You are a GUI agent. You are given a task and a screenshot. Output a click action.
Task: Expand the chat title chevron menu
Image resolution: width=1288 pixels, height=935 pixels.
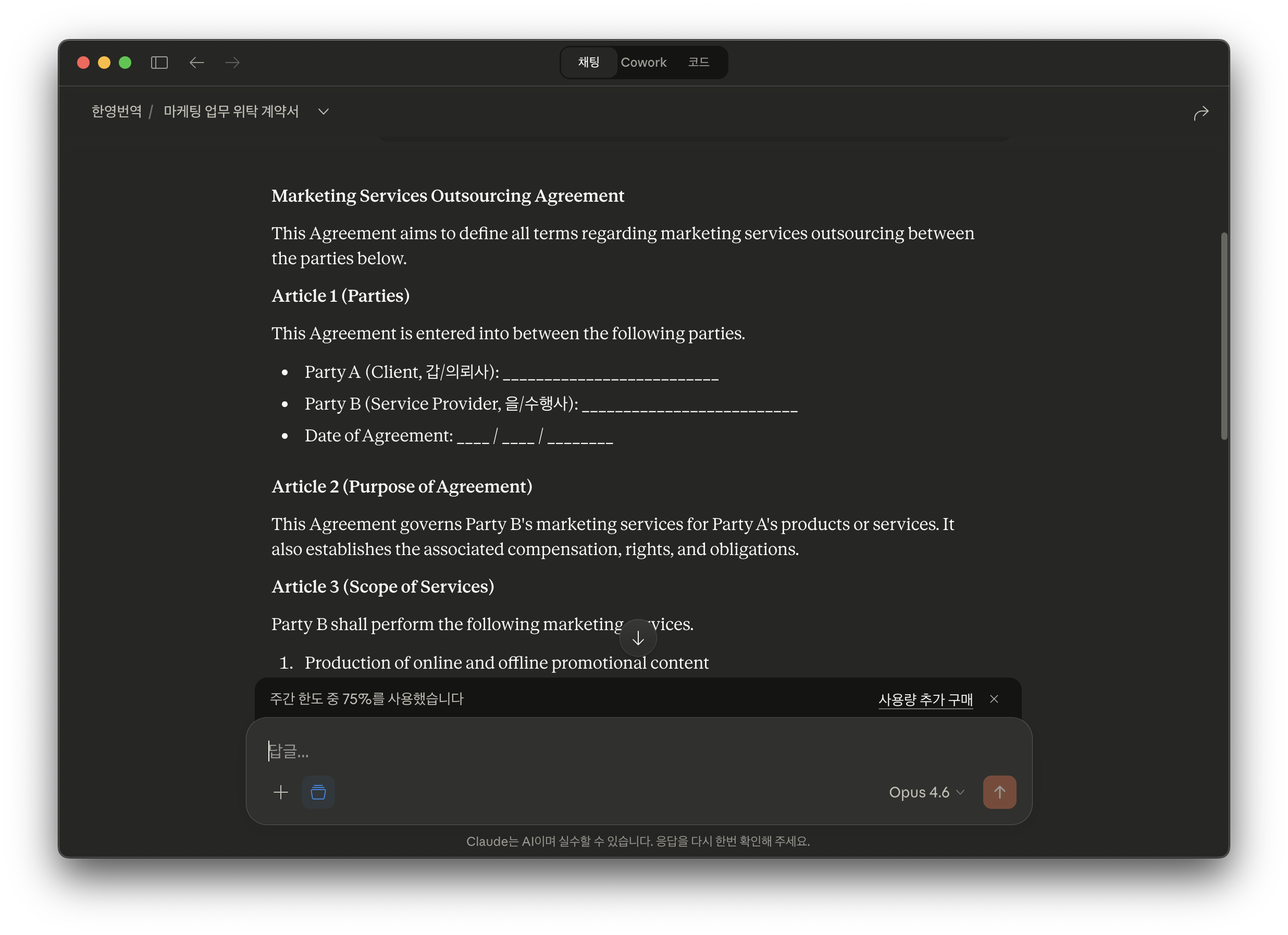(x=323, y=112)
